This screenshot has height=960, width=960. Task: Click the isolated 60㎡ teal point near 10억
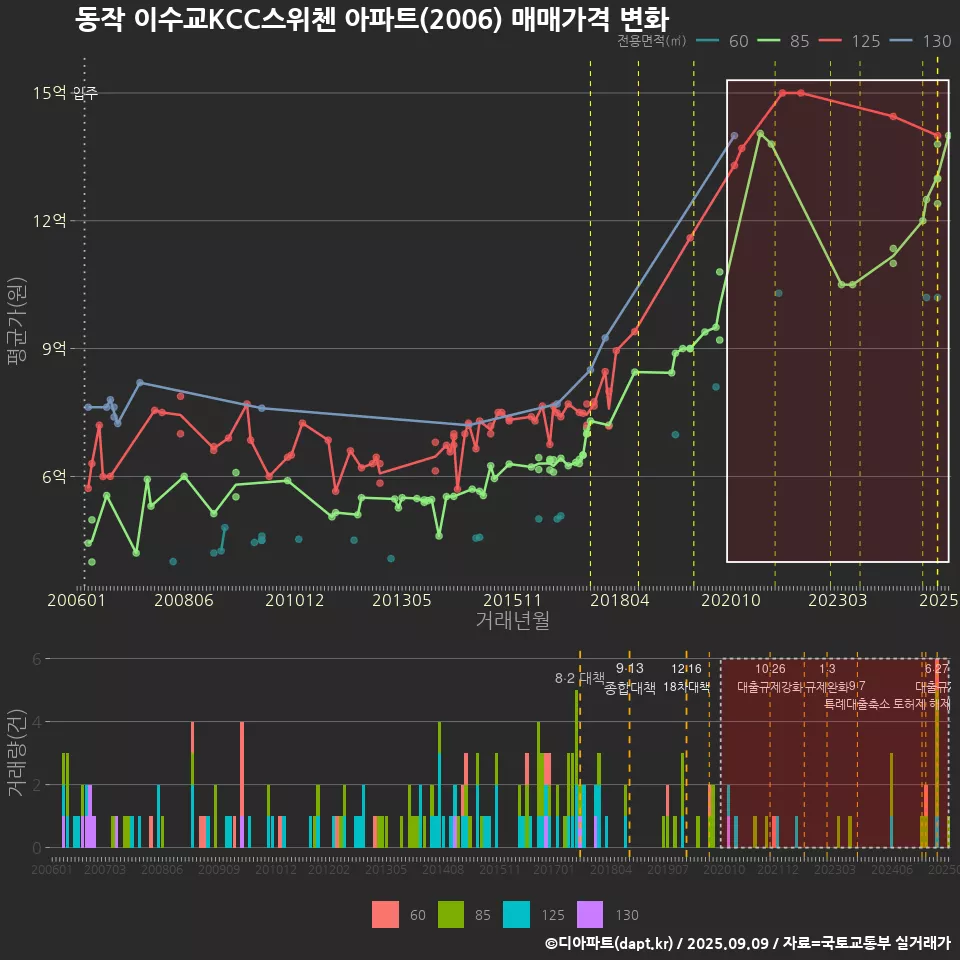coord(778,293)
